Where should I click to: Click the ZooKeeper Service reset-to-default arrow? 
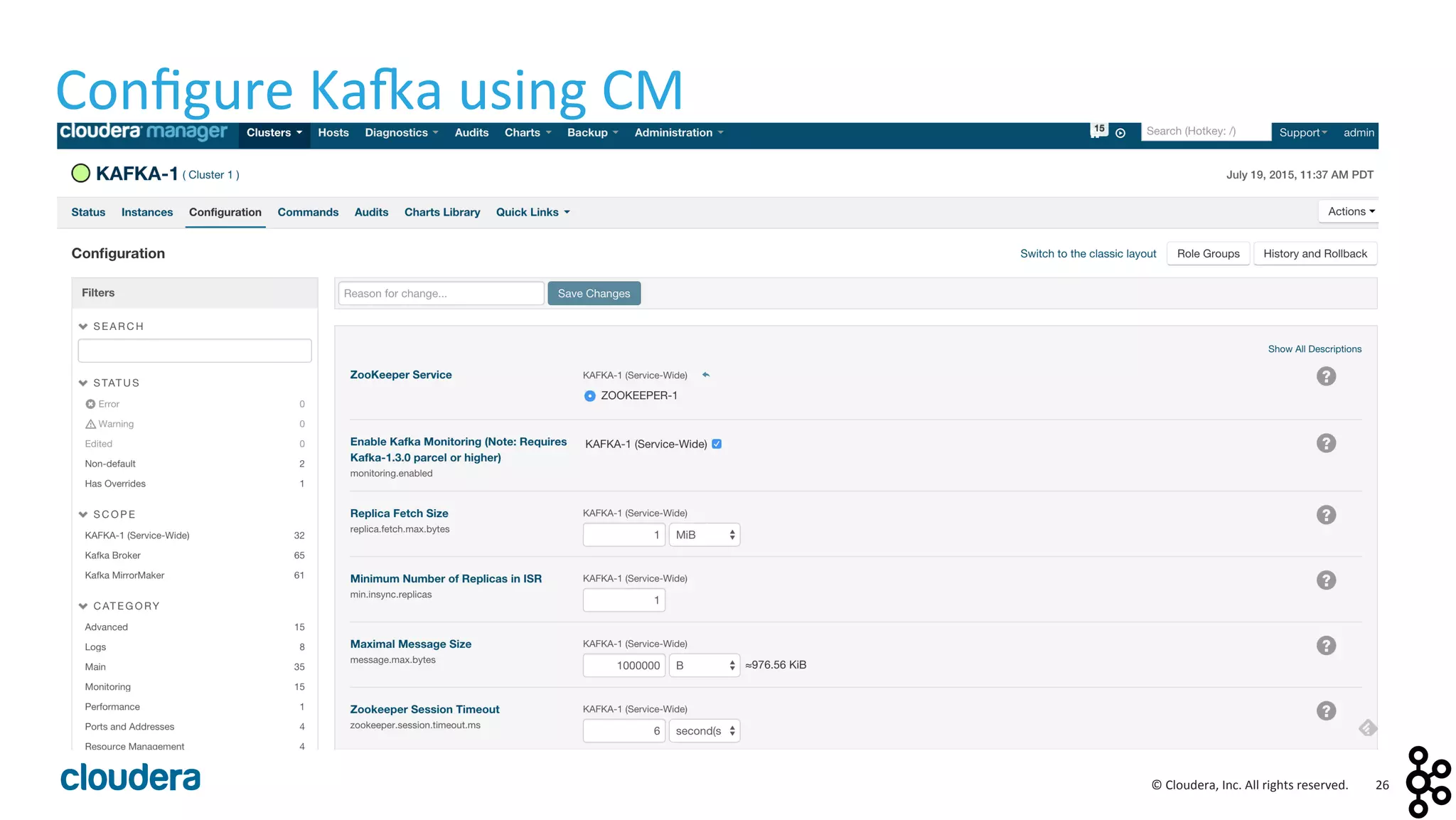click(706, 375)
